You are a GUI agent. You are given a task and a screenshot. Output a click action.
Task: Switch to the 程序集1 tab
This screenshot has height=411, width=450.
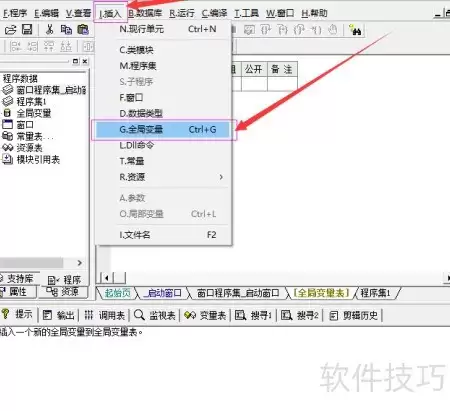[x=375, y=293]
